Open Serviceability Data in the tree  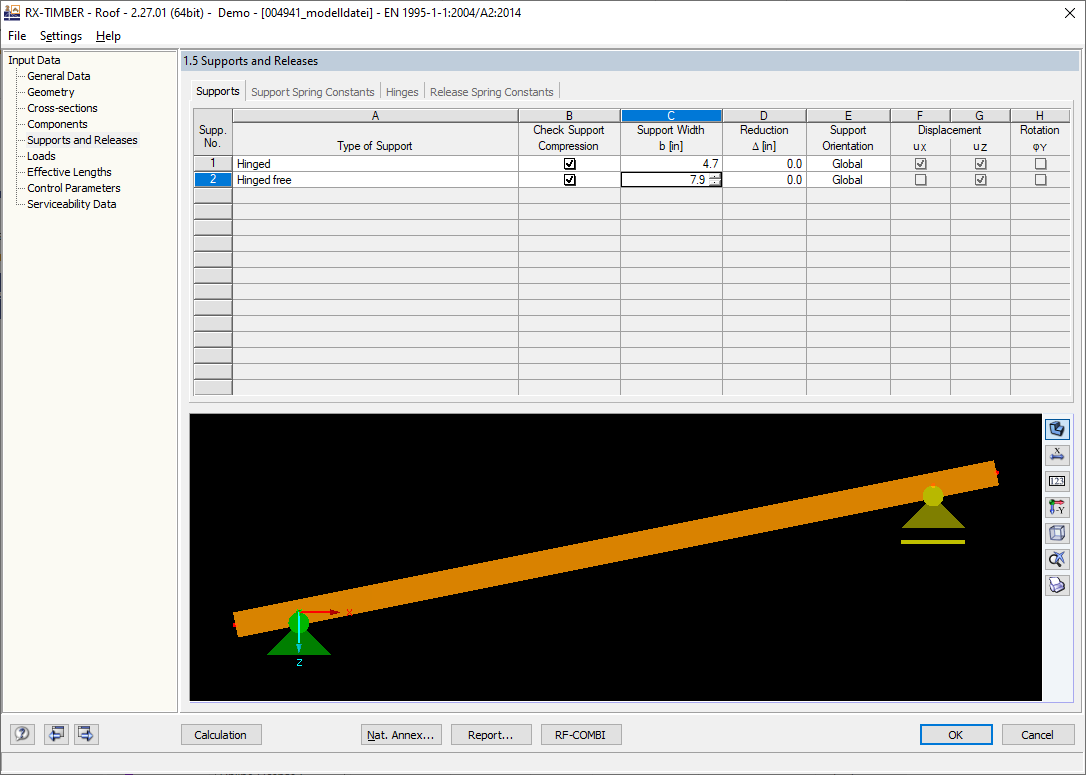click(71, 204)
